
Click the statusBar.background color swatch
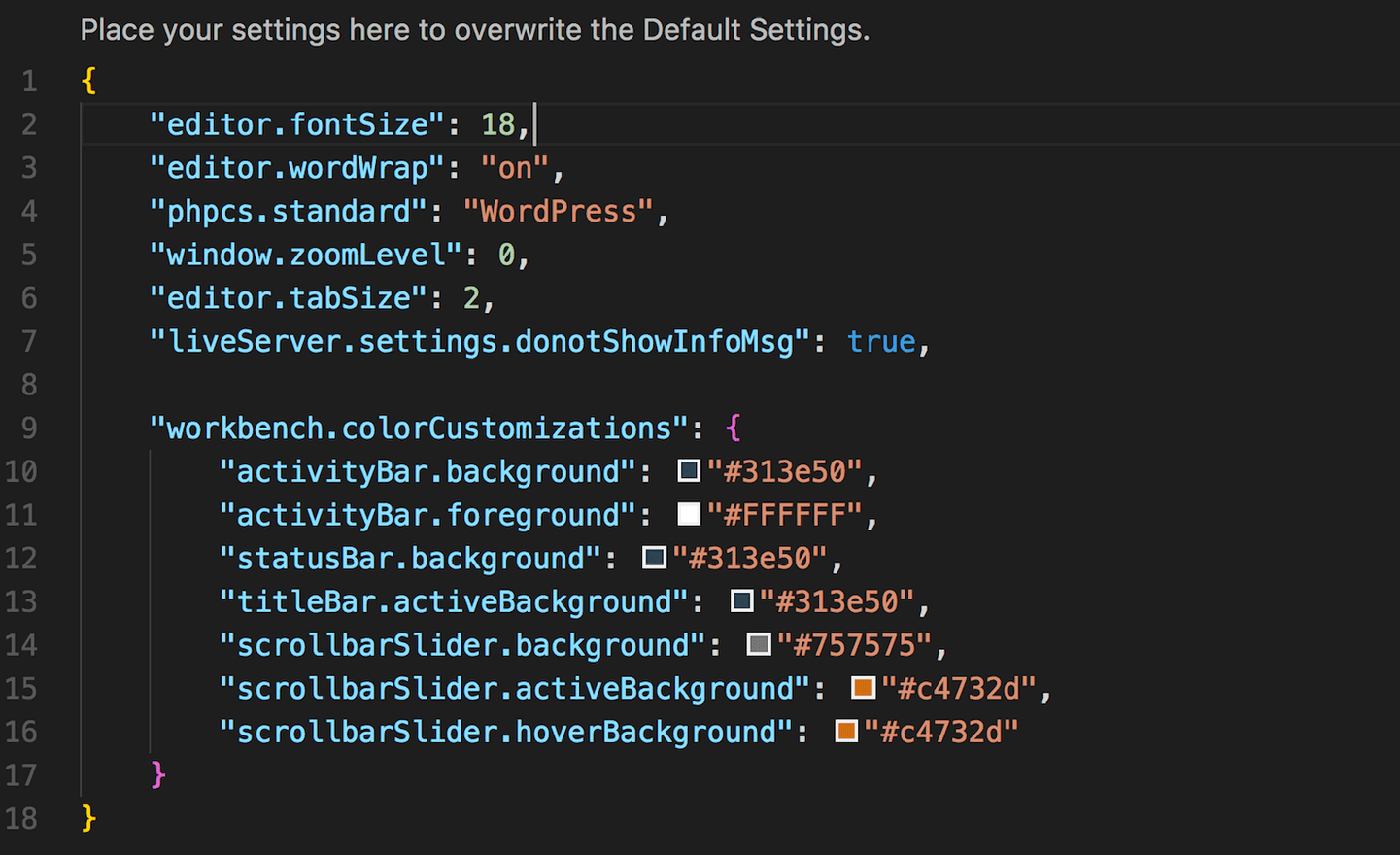[x=654, y=558]
